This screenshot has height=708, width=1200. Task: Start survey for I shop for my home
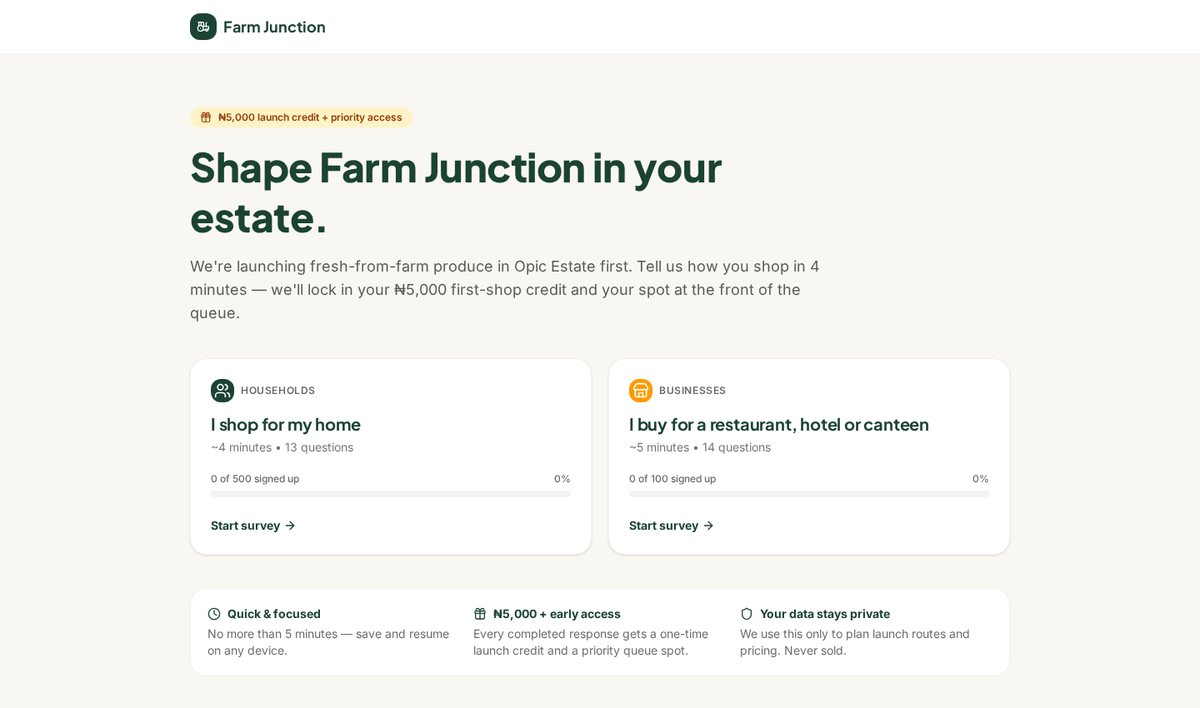pyautogui.click(x=253, y=525)
